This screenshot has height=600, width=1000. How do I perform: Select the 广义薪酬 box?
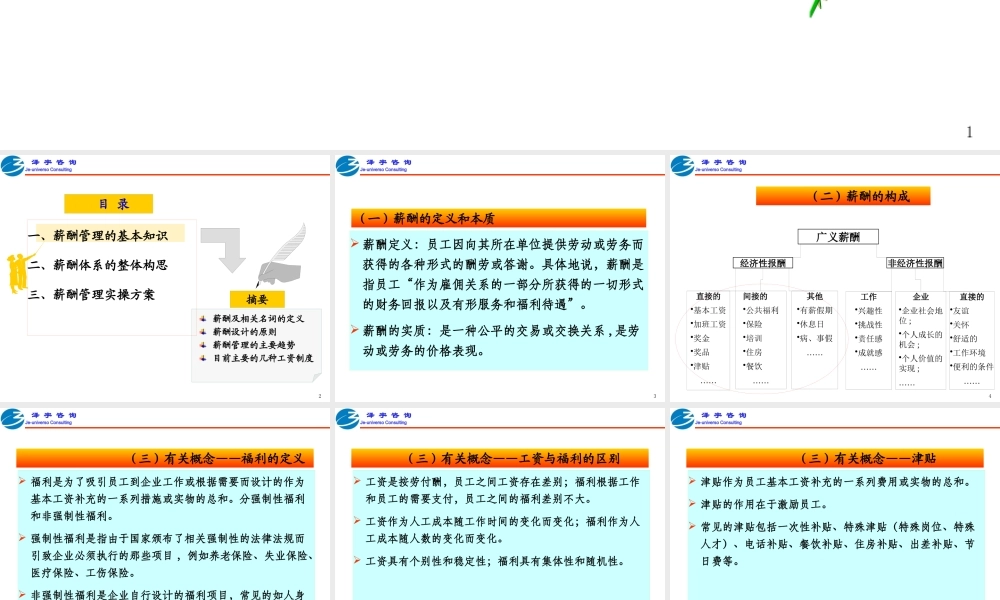point(838,237)
